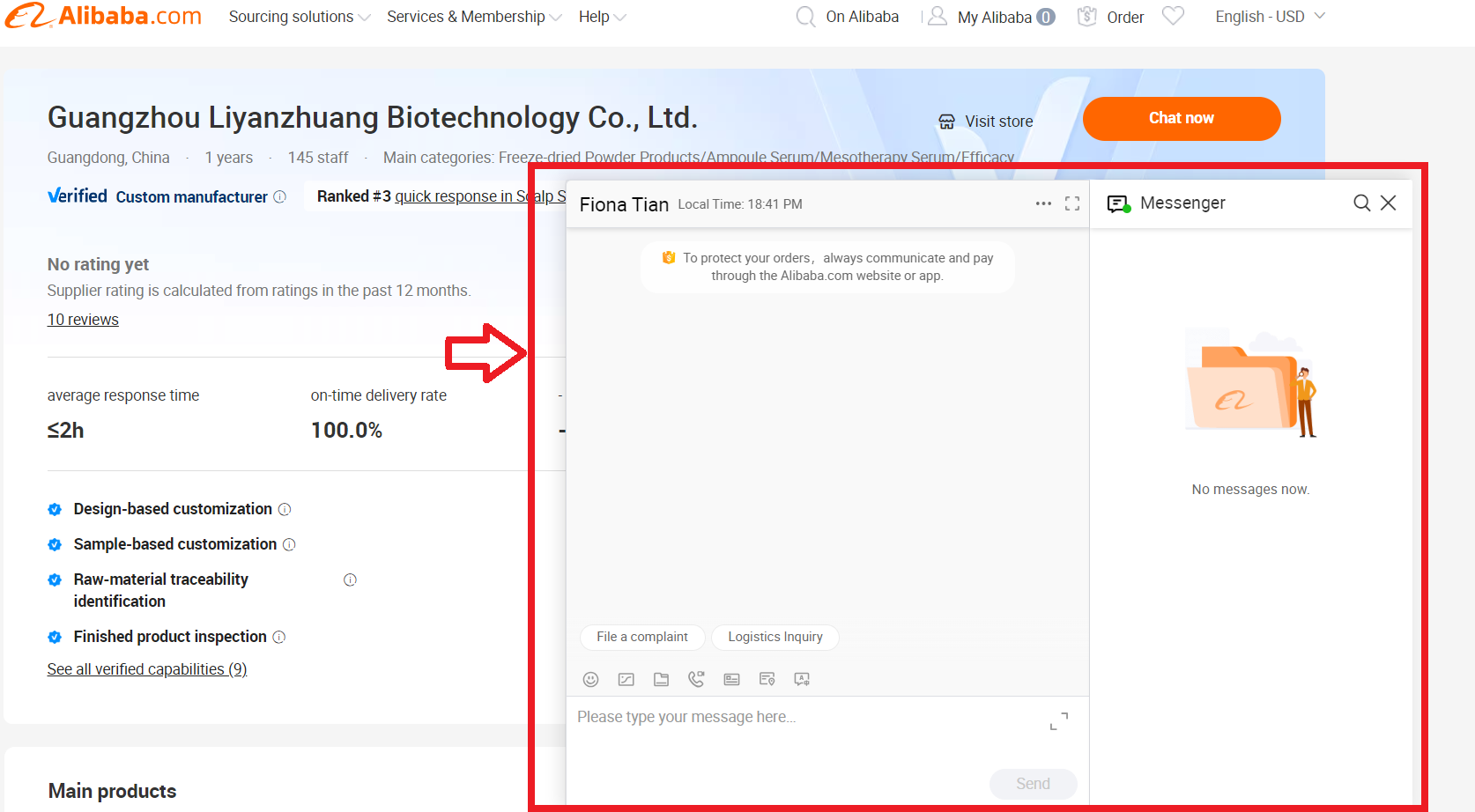Close the Messenger panel

tap(1388, 203)
